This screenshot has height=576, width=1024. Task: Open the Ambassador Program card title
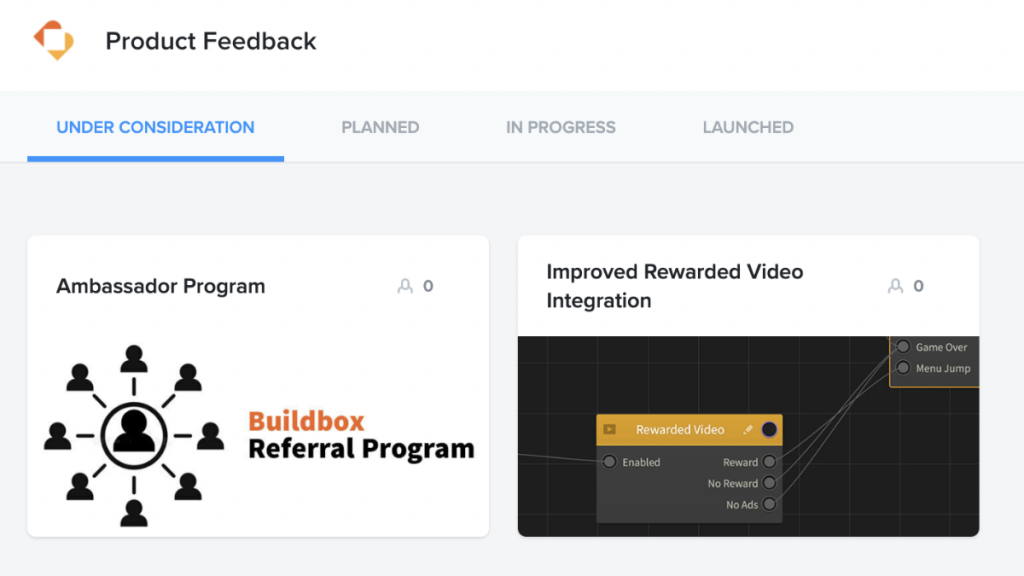click(161, 286)
